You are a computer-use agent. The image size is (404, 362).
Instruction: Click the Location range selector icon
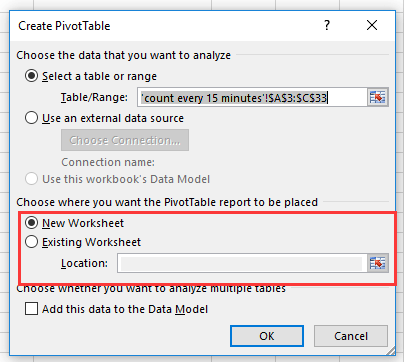(377, 263)
